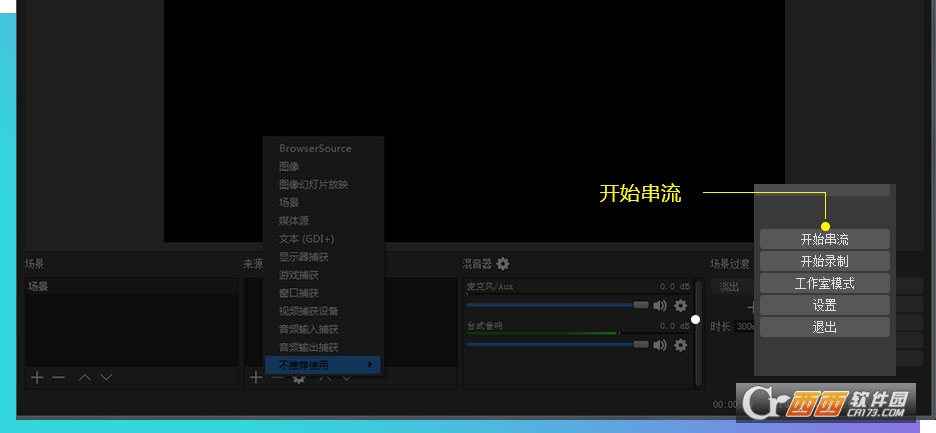Select the 场景 item in scenes list

pos(38,286)
